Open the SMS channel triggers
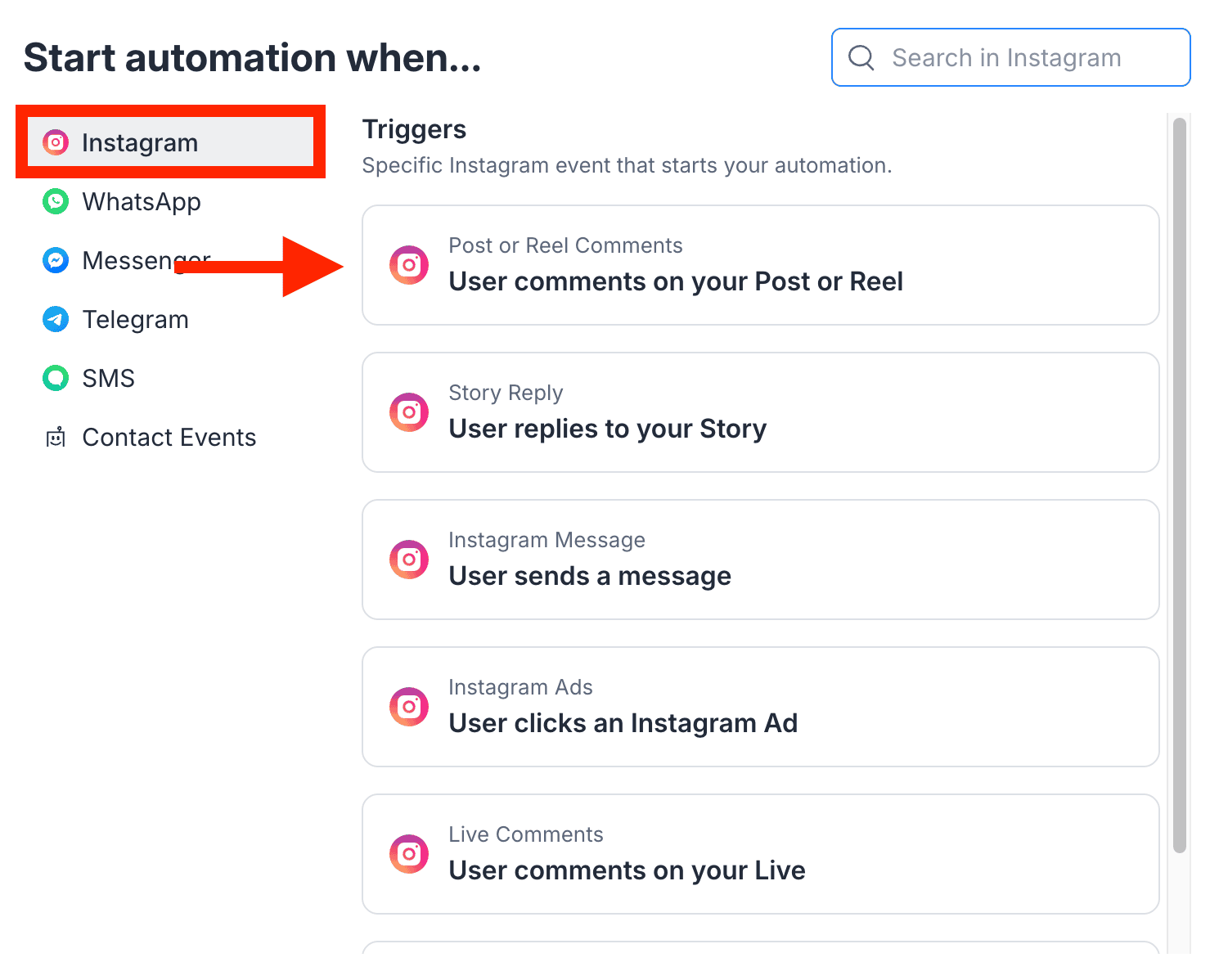 coord(109,379)
